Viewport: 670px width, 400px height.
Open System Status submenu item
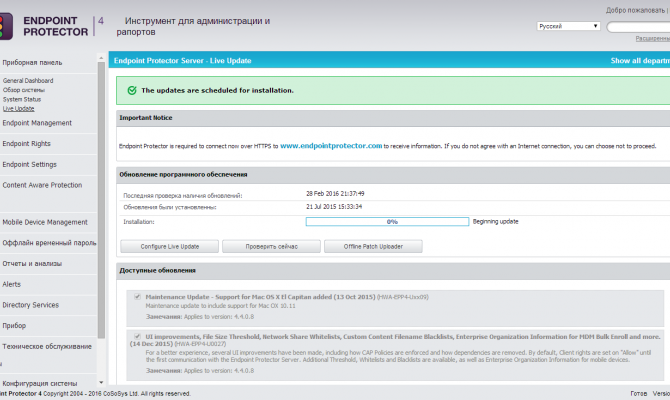tap(22, 99)
